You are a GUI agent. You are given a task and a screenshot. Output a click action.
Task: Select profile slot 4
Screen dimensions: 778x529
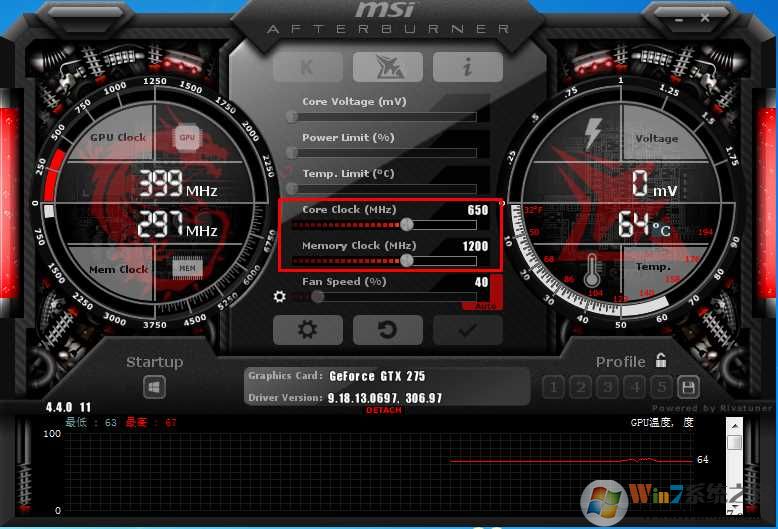634,387
